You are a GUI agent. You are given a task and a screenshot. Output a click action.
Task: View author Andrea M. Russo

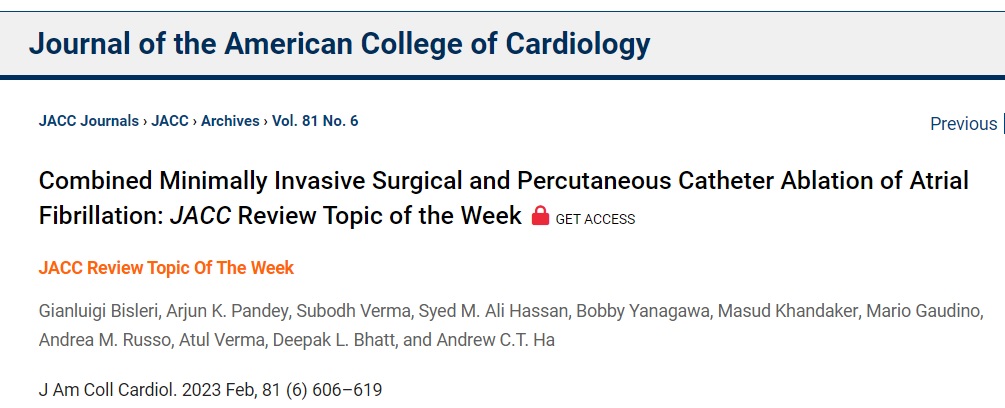pos(106,340)
